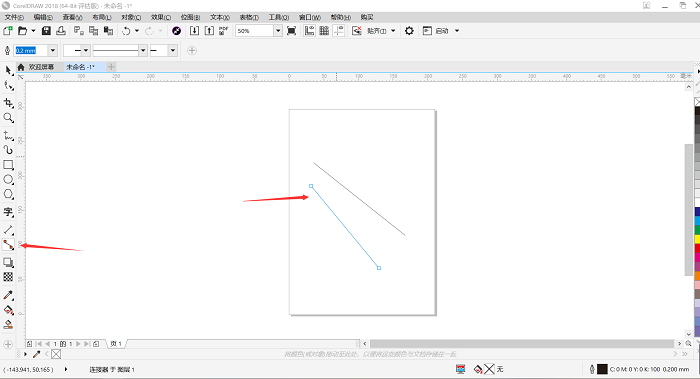The width and height of the screenshot is (700, 379).
Task: Toggle Show Grid button
Action: 324,31
